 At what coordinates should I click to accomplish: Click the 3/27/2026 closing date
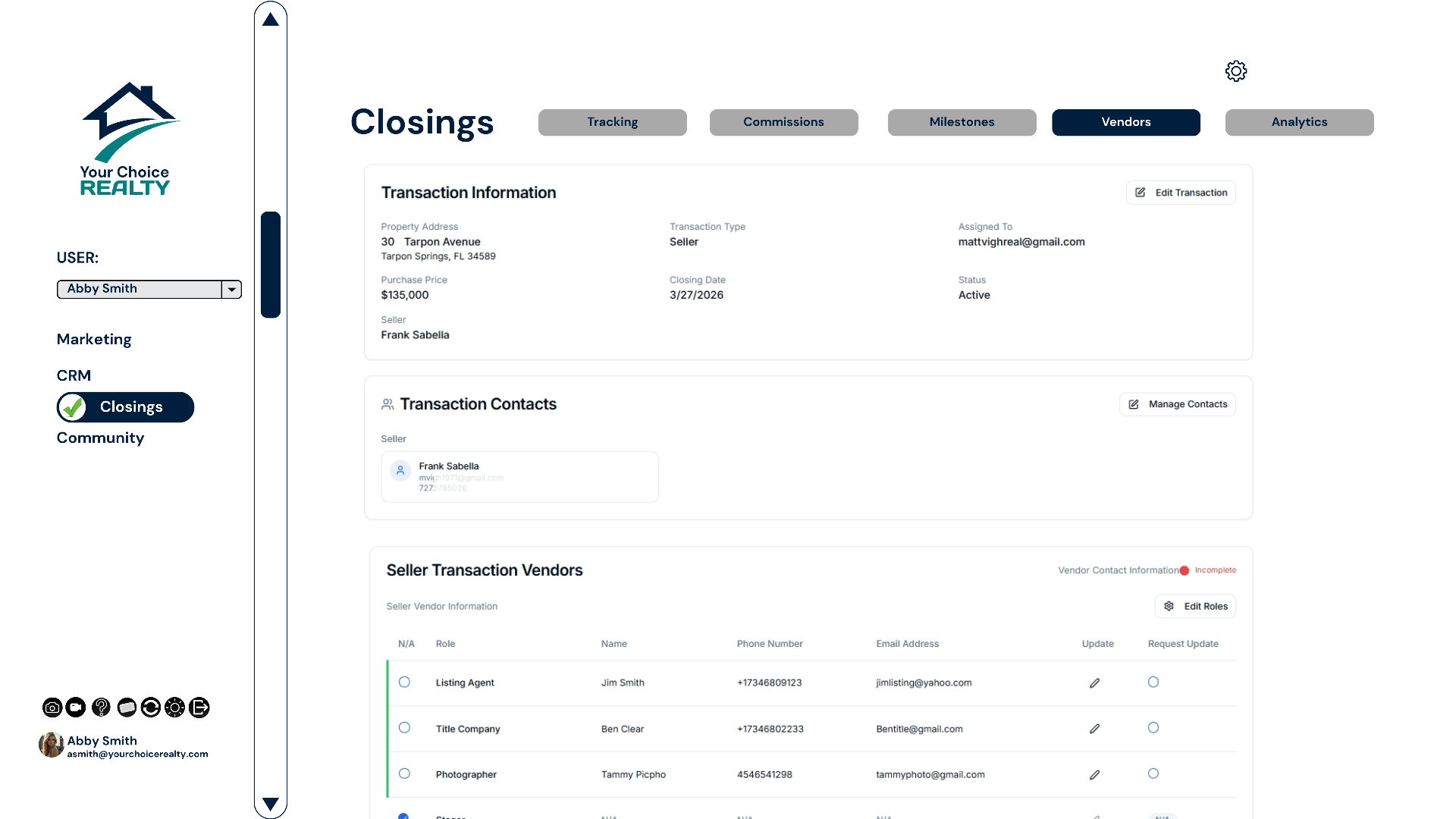696,295
